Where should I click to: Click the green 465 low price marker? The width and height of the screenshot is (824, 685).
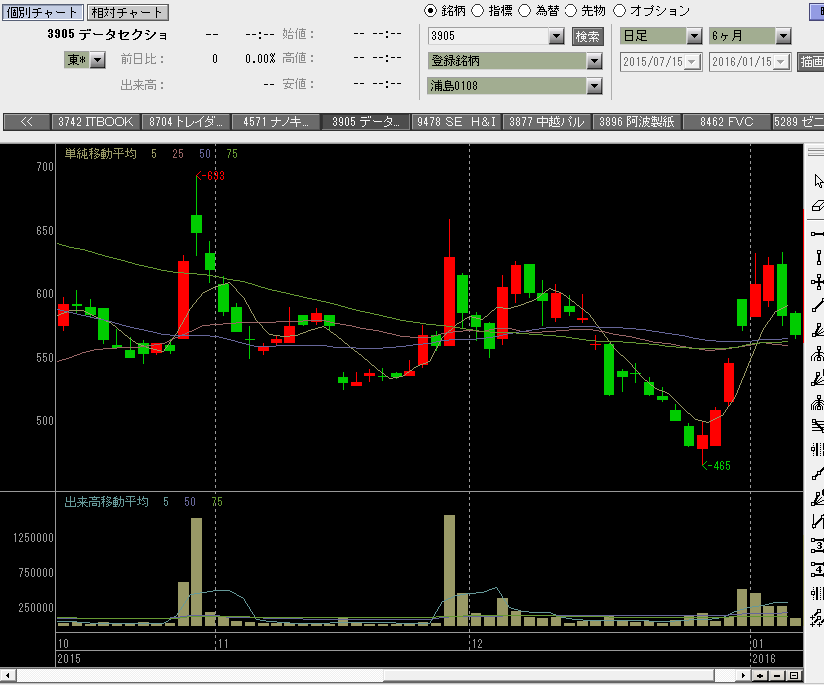tap(716, 466)
